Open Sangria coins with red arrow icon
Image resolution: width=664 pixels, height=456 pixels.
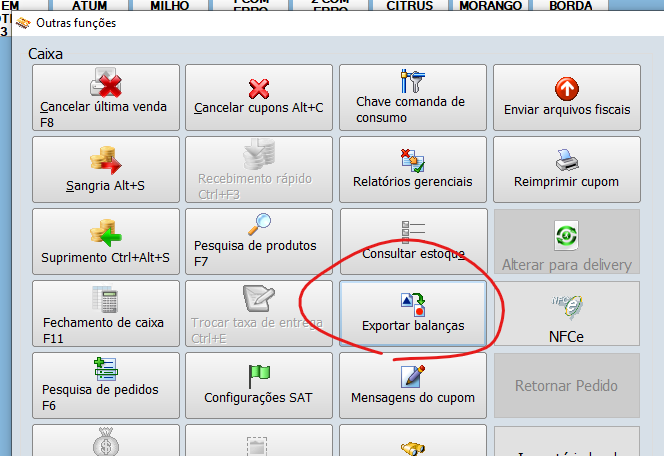point(105,160)
